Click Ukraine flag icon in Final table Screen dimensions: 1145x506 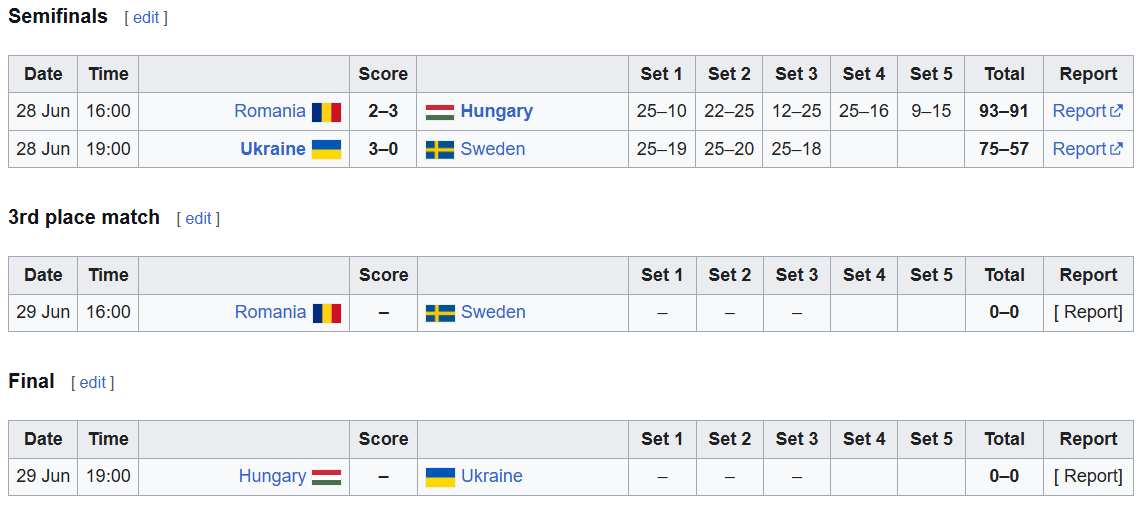[x=440, y=478]
